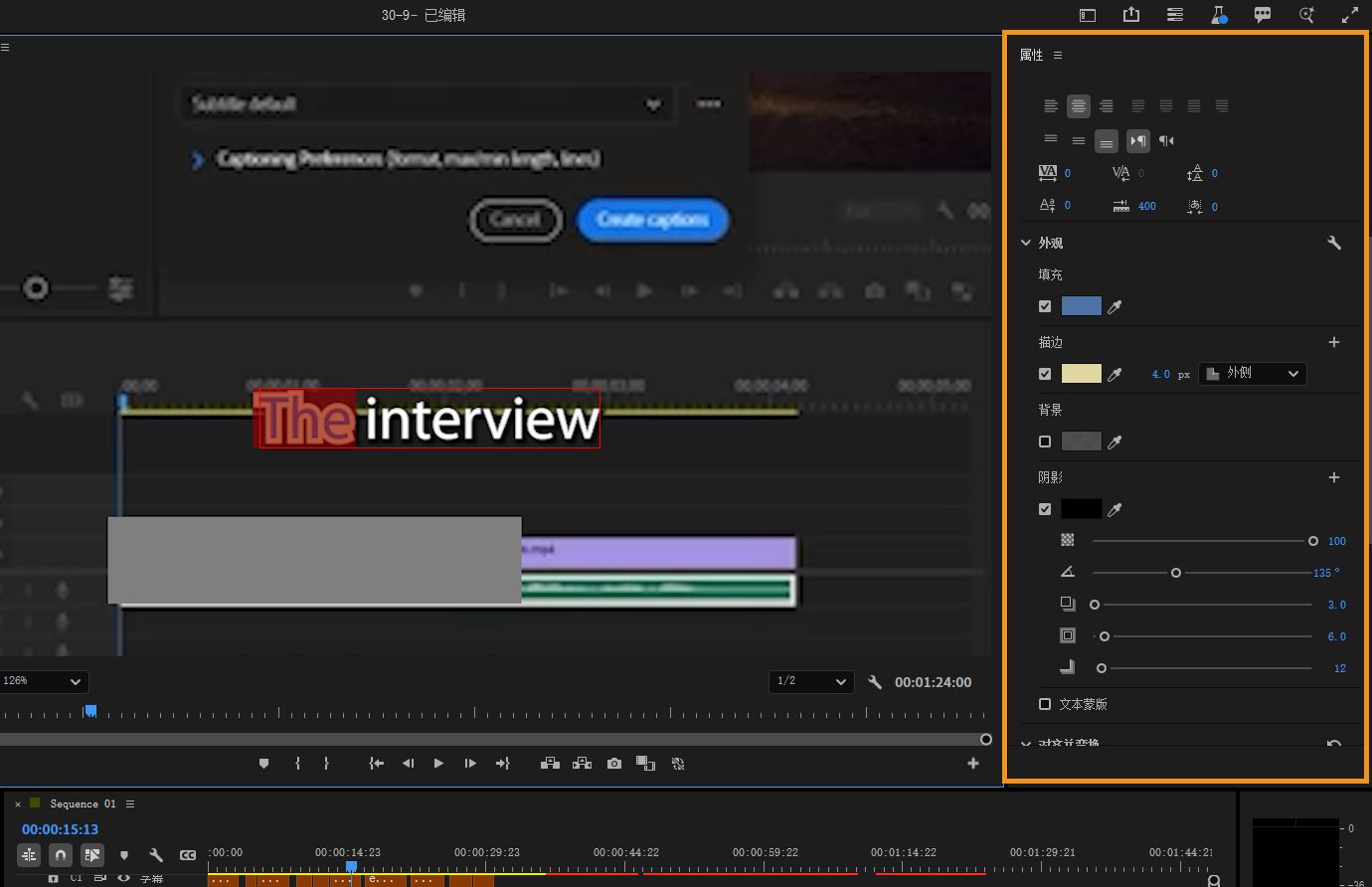Click the timeline closed captions CC icon
1372x887 pixels.
pos(188,855)
